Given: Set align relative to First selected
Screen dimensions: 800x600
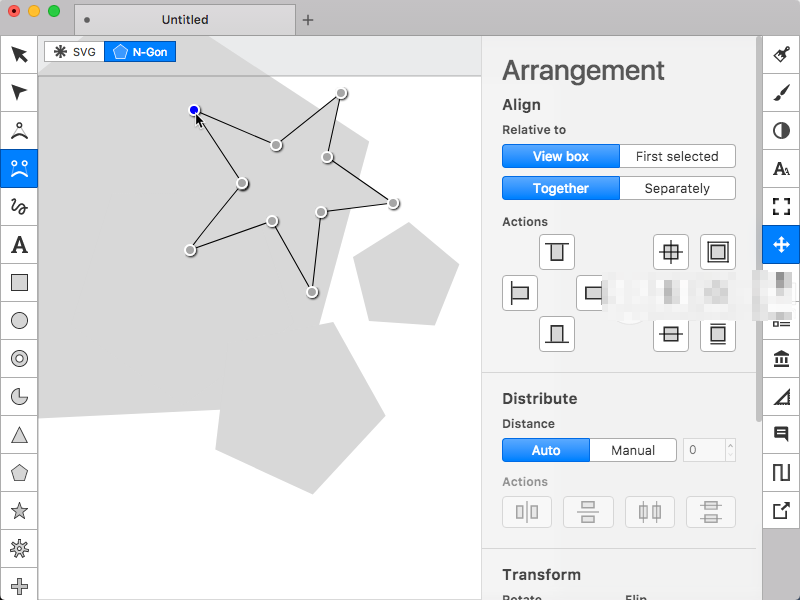Looking at the screenshot, I should 678,156.
